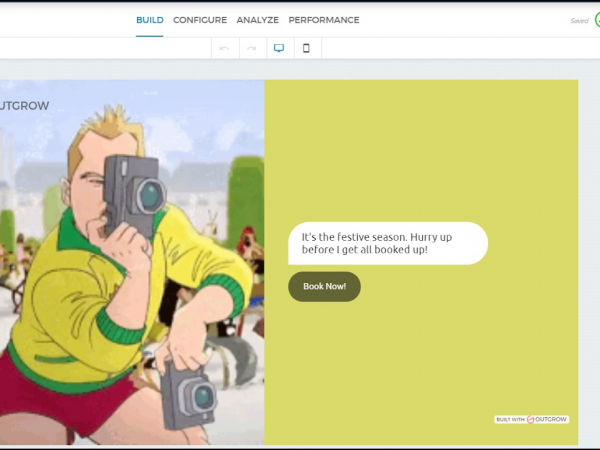Click the Built With Outgrow badge
The height and width of the screenshot is (450, 600).
[532, 419]
